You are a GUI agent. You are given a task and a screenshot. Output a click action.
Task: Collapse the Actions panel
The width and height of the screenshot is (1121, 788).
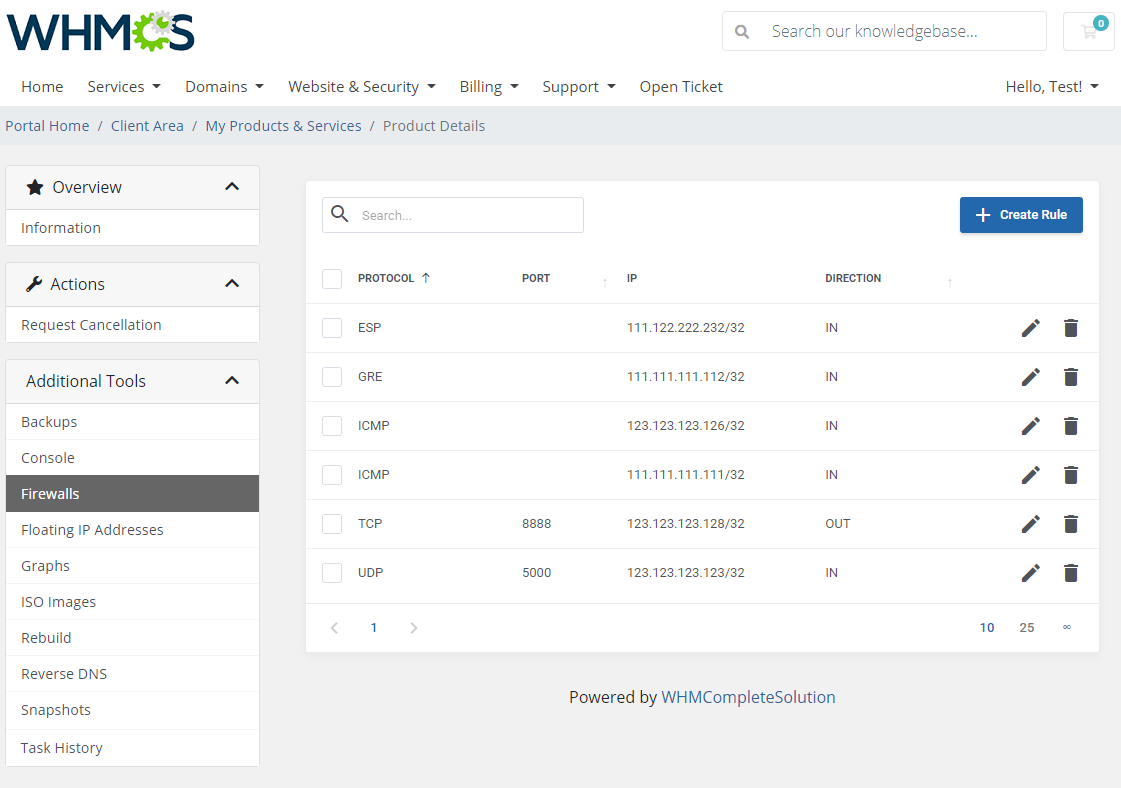pos(232,284)
